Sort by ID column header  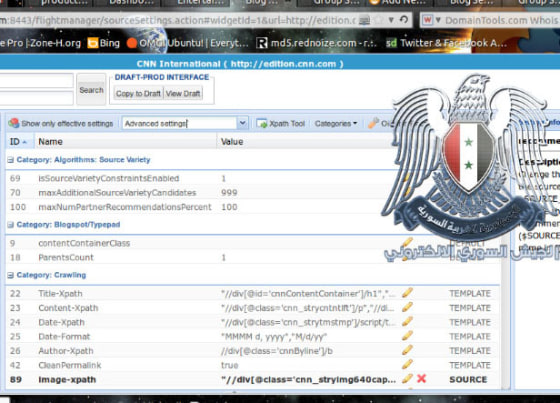tap(19, 141)
